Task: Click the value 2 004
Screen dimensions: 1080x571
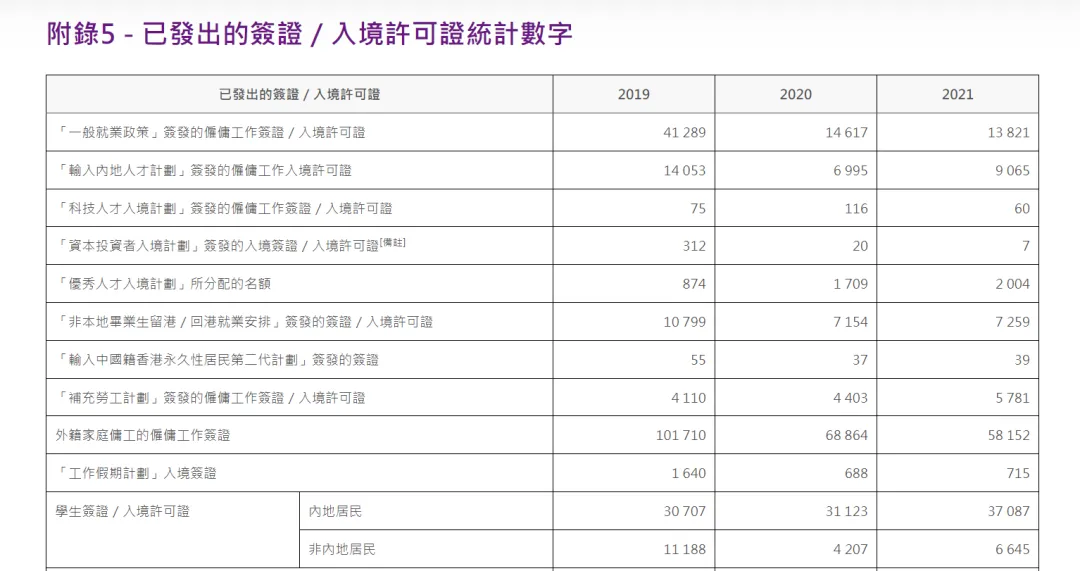Action: point(1012,284)
